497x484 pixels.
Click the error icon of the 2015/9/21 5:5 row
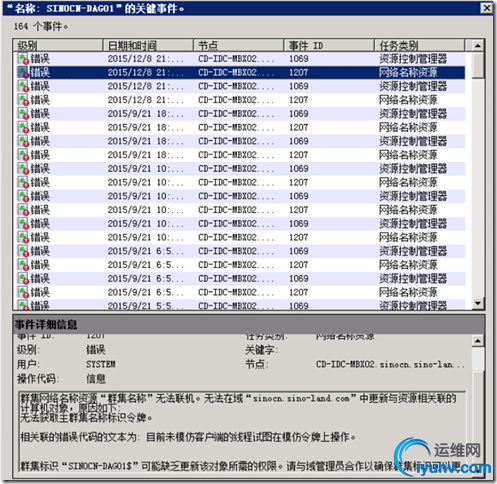pos(23,305)
